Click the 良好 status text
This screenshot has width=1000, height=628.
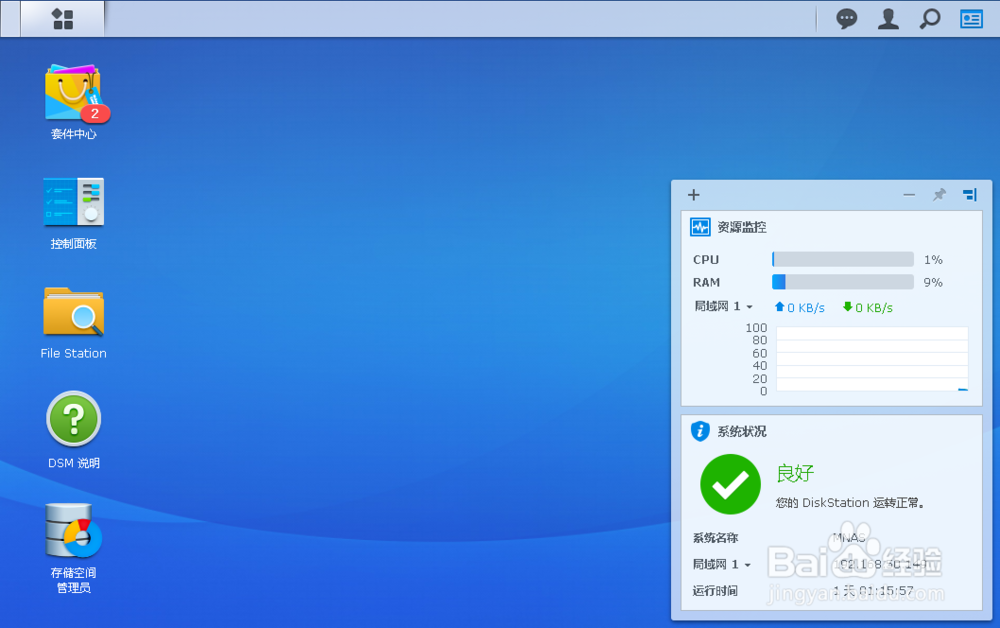click(795, 473)
